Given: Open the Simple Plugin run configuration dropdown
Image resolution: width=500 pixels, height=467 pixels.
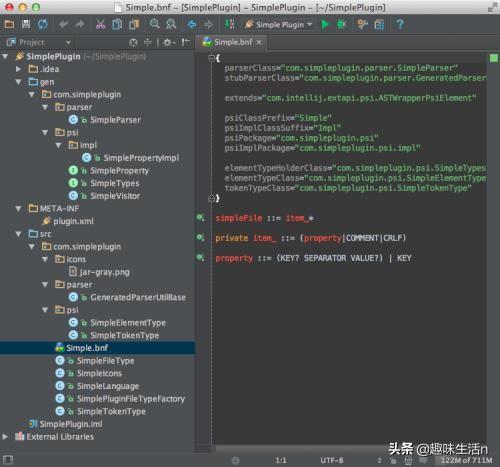Looking at the screenshot, I should [x=279, y=25].
